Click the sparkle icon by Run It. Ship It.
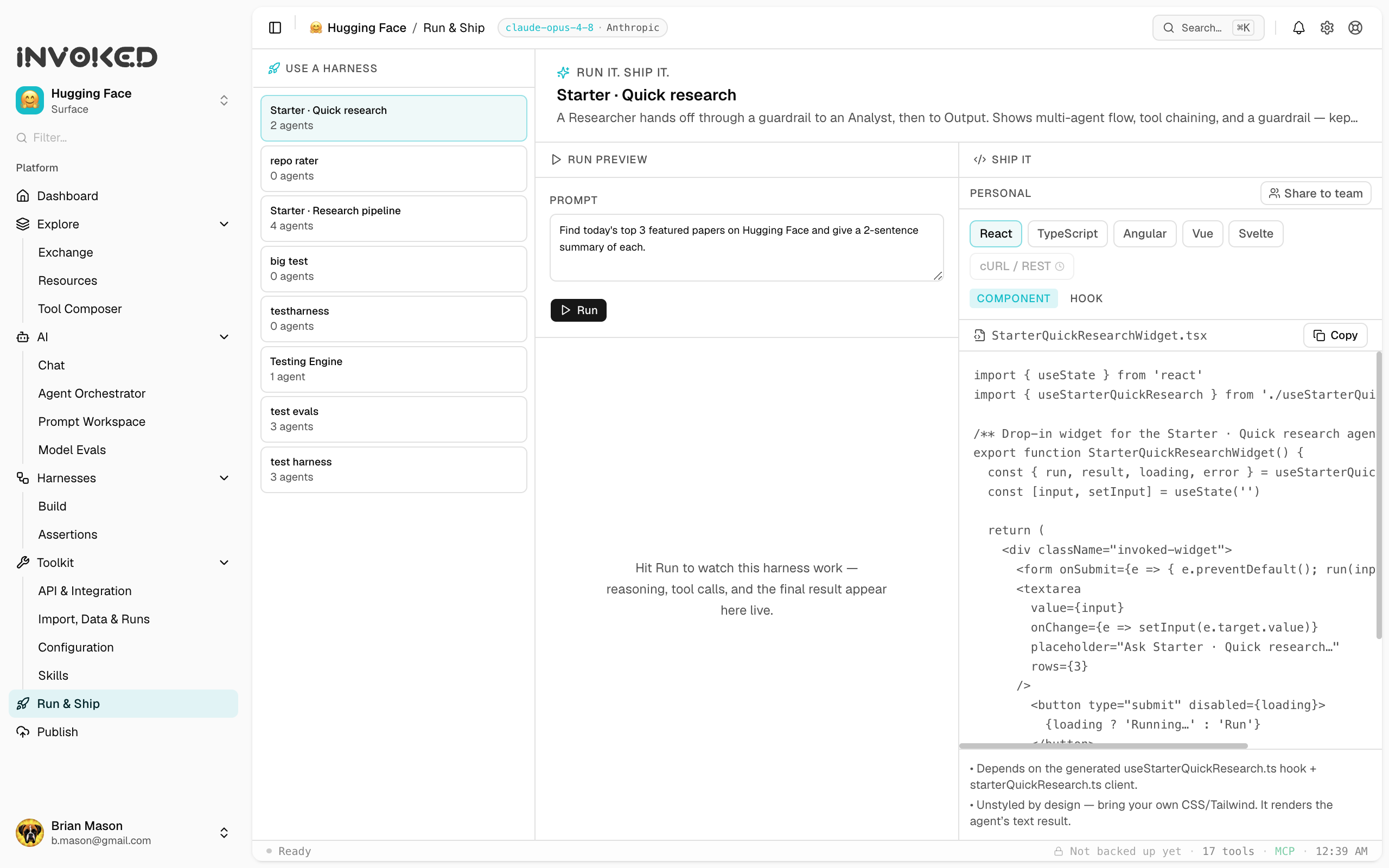Image resolution: width=1389 pixels, height=868 pixels. [x=563, y=72]
